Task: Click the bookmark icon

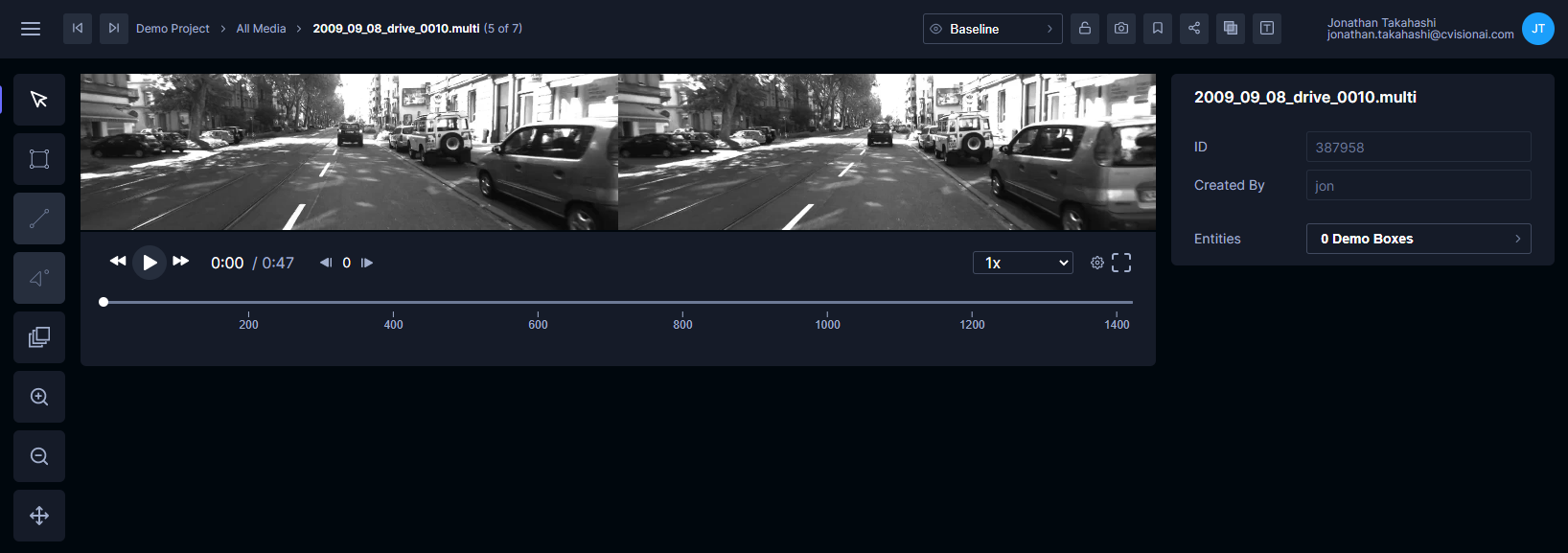Action: tap(1158, 29)
